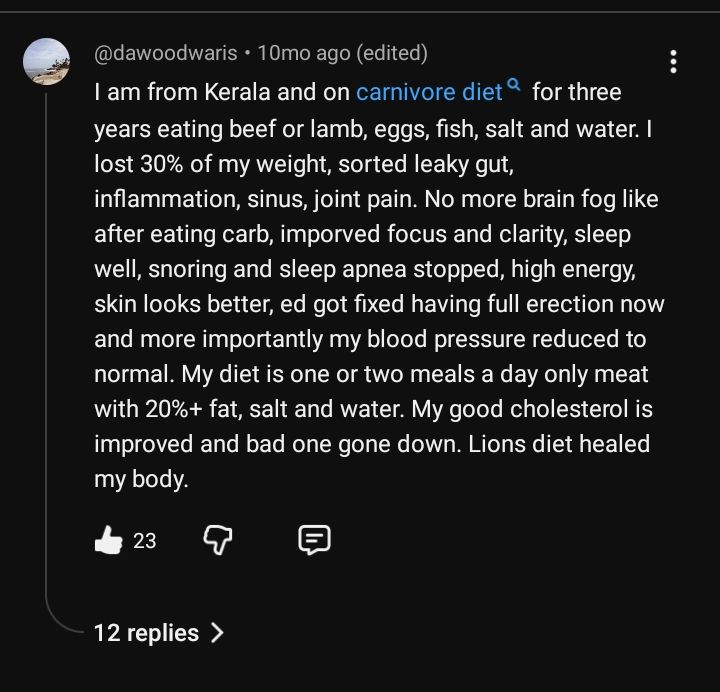720x692 pixels.
Task: Click the like count 23
Action: [145, 541]
